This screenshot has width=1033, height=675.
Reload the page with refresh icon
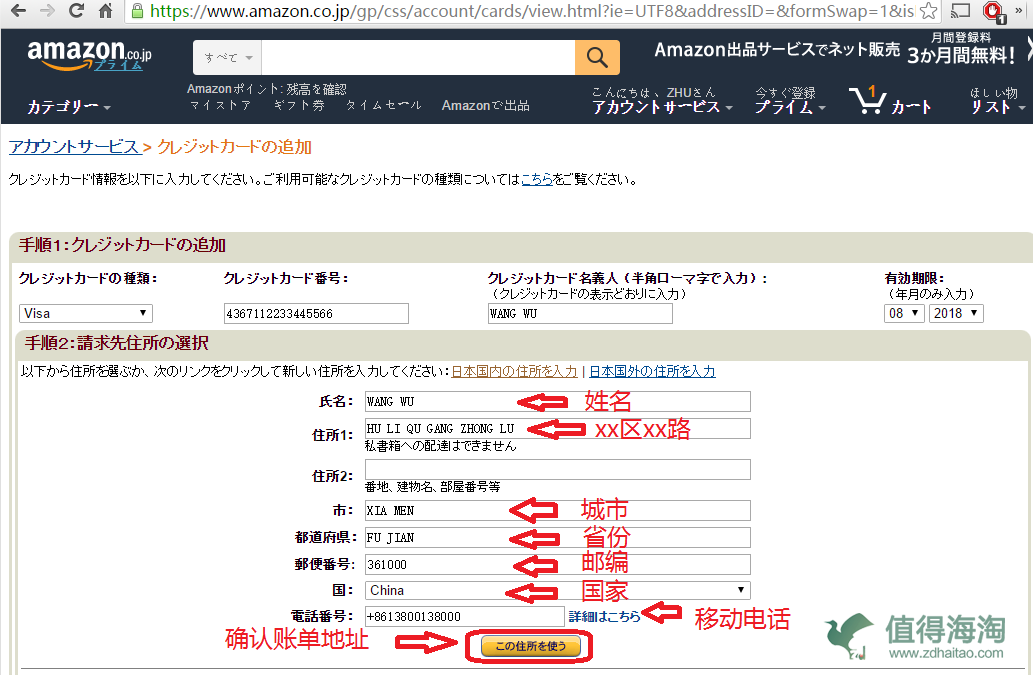point(76,11)
